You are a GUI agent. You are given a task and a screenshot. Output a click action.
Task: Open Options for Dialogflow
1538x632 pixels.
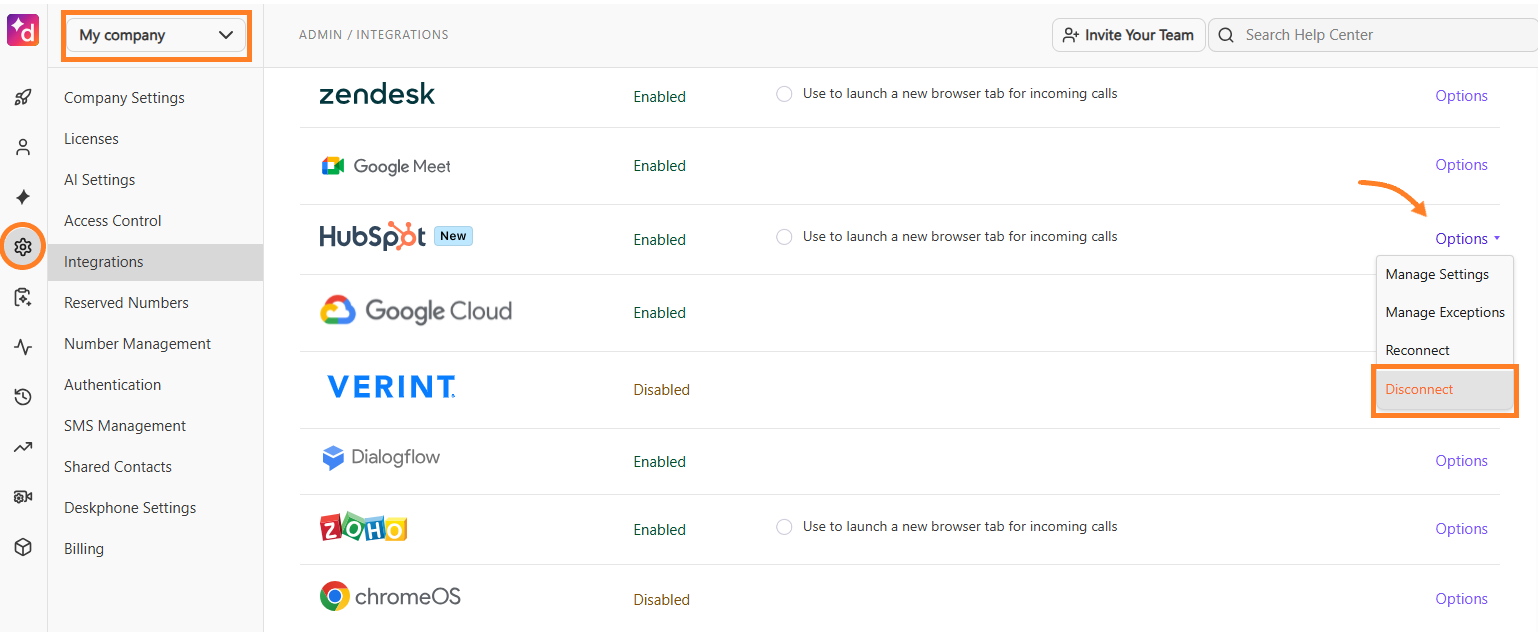(1461, 461)
